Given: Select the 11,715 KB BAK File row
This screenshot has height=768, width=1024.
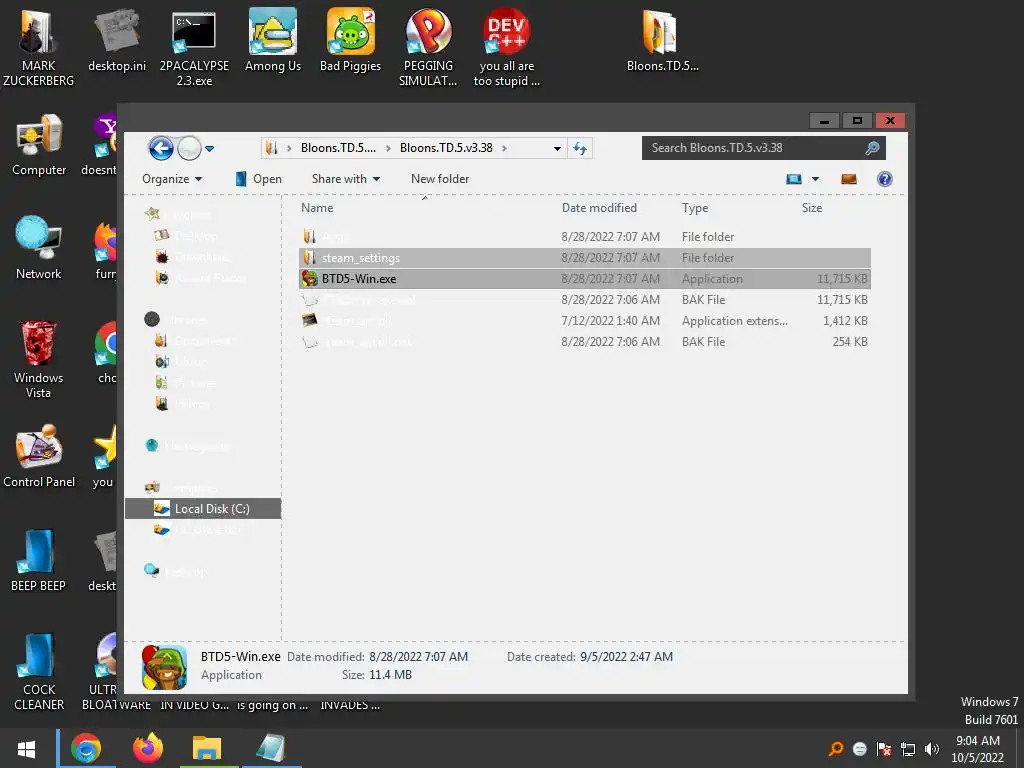Looking at the screenshot, I should tap(584, 300).
